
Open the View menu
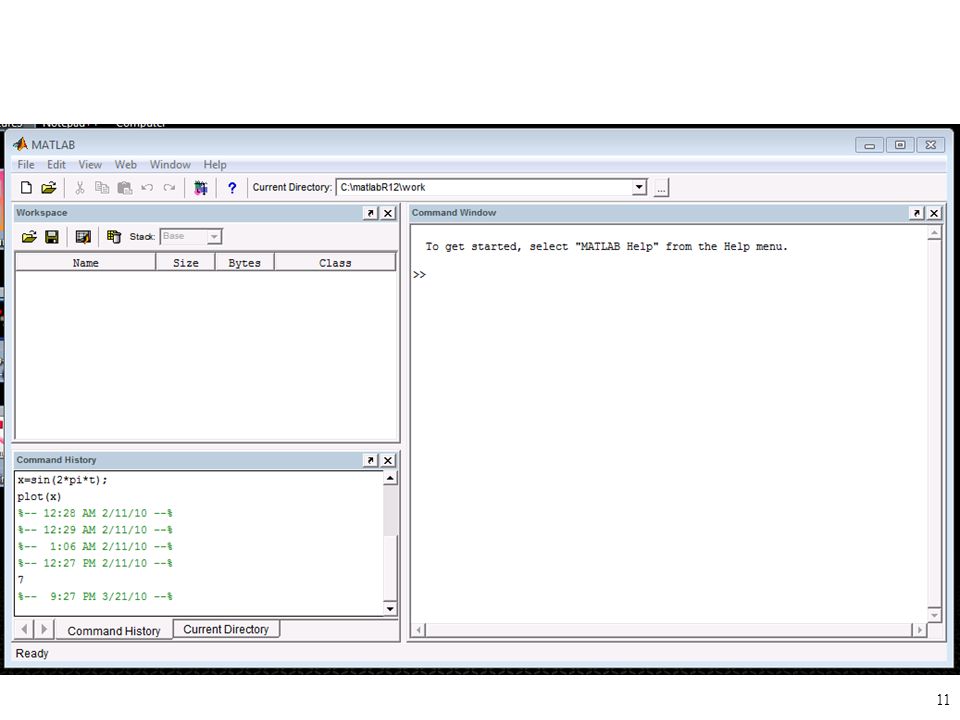pyautogui.click(x=90, y=165)
